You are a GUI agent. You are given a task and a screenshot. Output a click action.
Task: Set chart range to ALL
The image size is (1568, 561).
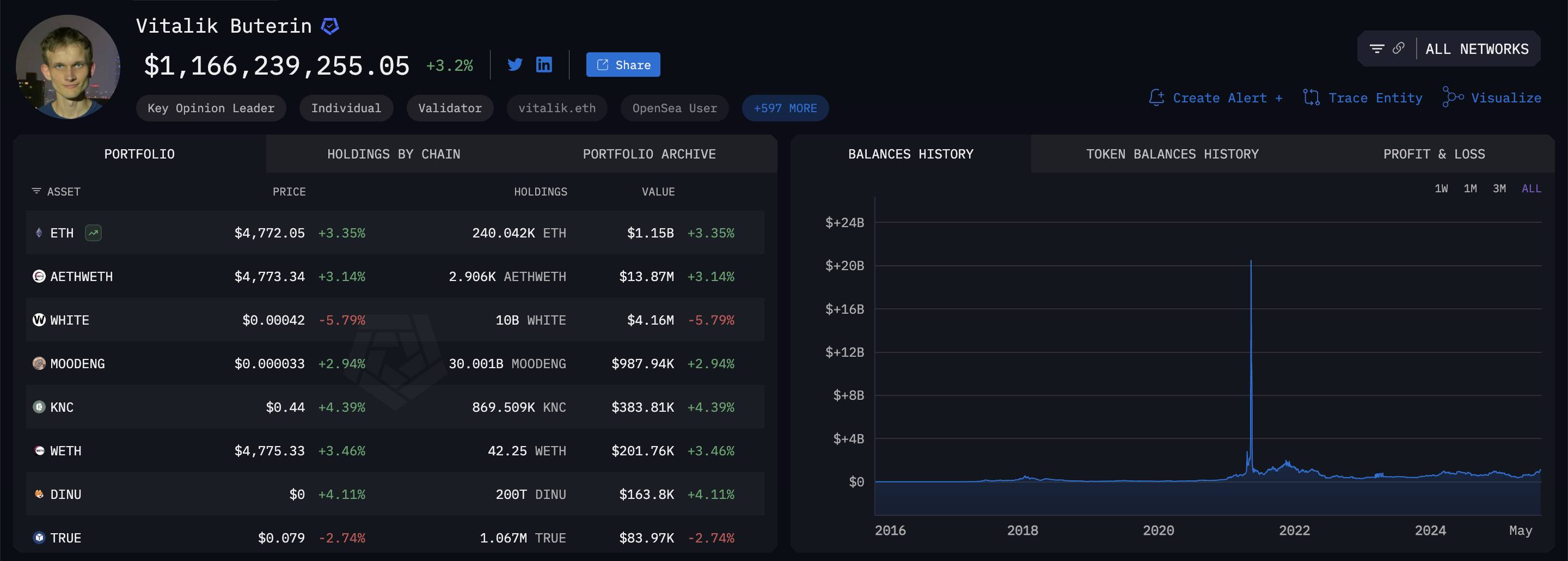point(1532,189)
